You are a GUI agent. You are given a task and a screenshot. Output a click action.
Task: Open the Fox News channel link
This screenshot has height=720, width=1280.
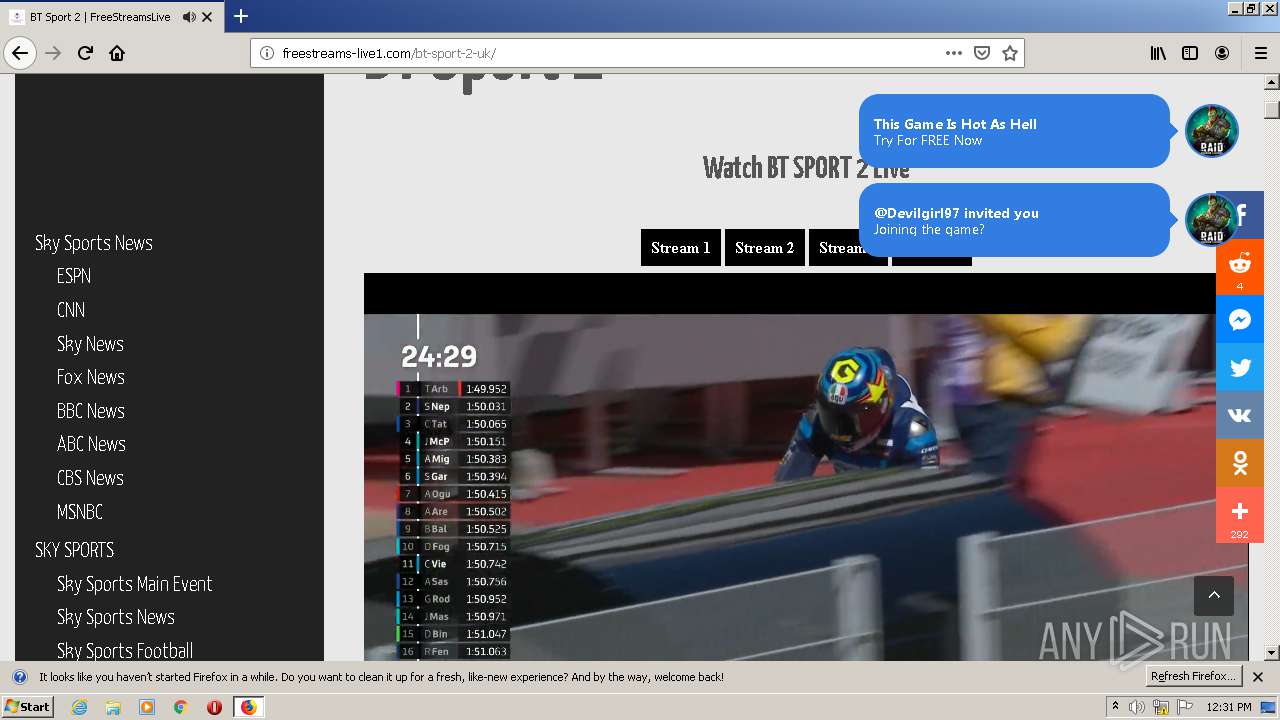pyautogui.click(x=91, y=377)
